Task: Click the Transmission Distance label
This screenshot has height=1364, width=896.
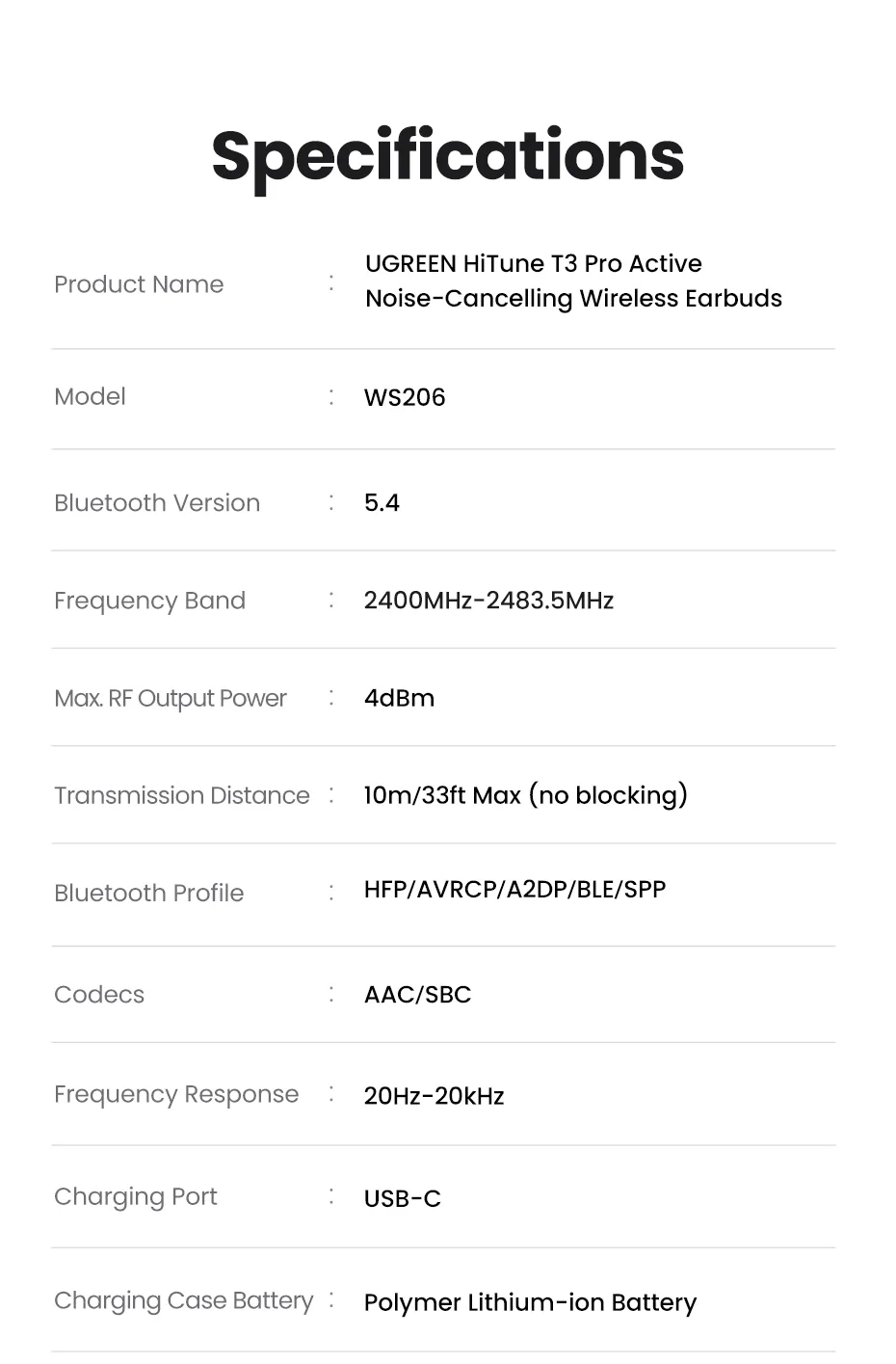Action: tap(182, 795)
